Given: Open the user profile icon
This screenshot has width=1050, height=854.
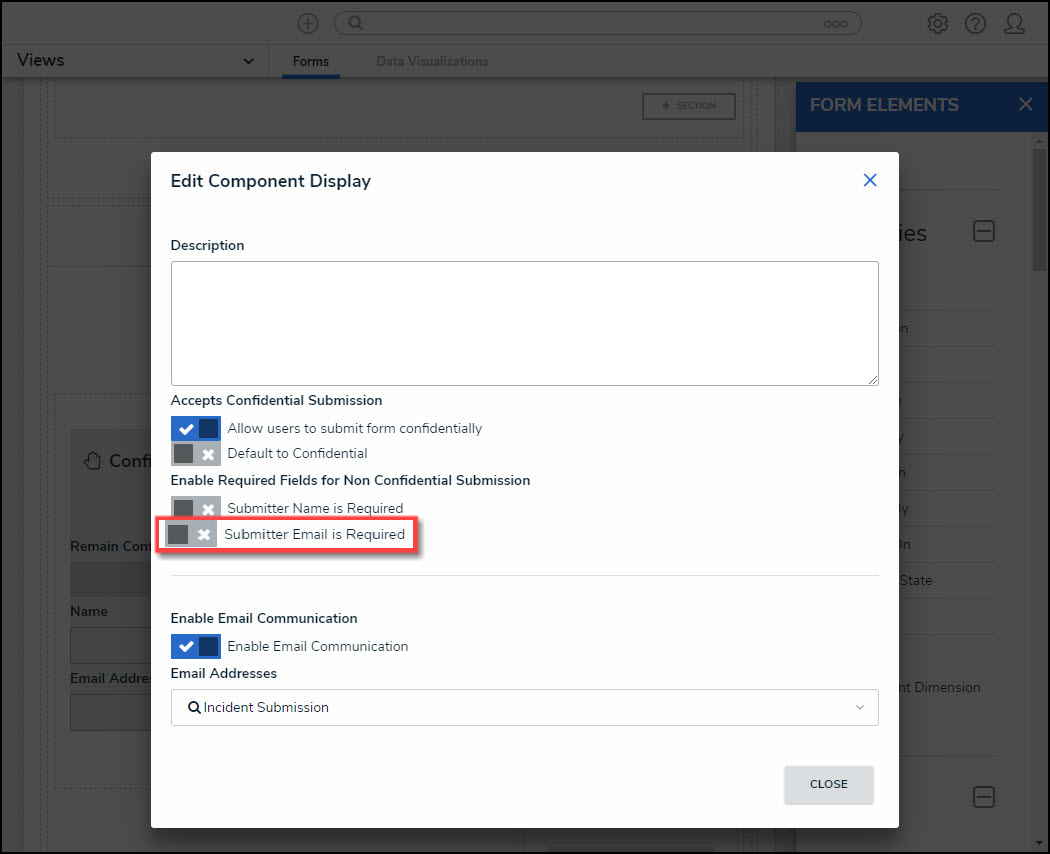Looking at the screenshot, I should point(1014,23).
